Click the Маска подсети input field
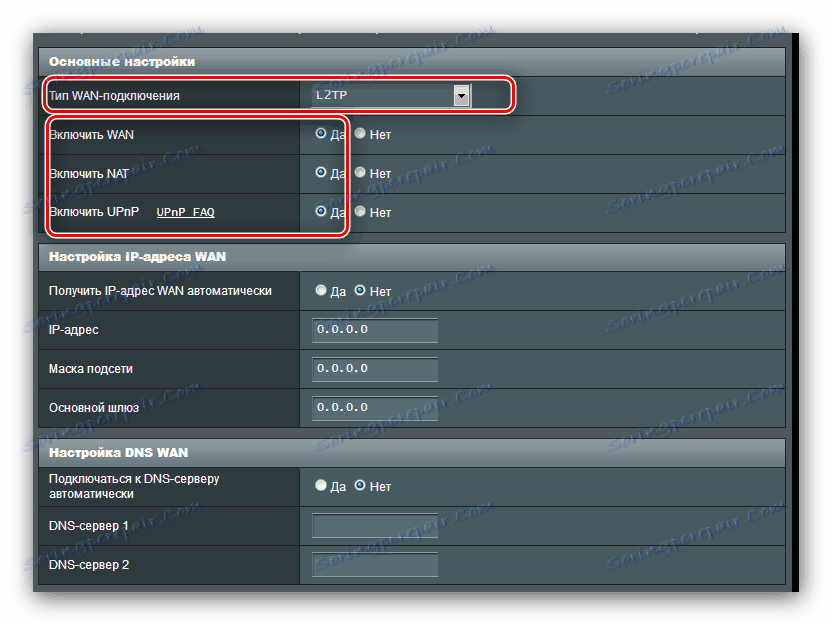This screenshot has height=625, width=832. 375,369
